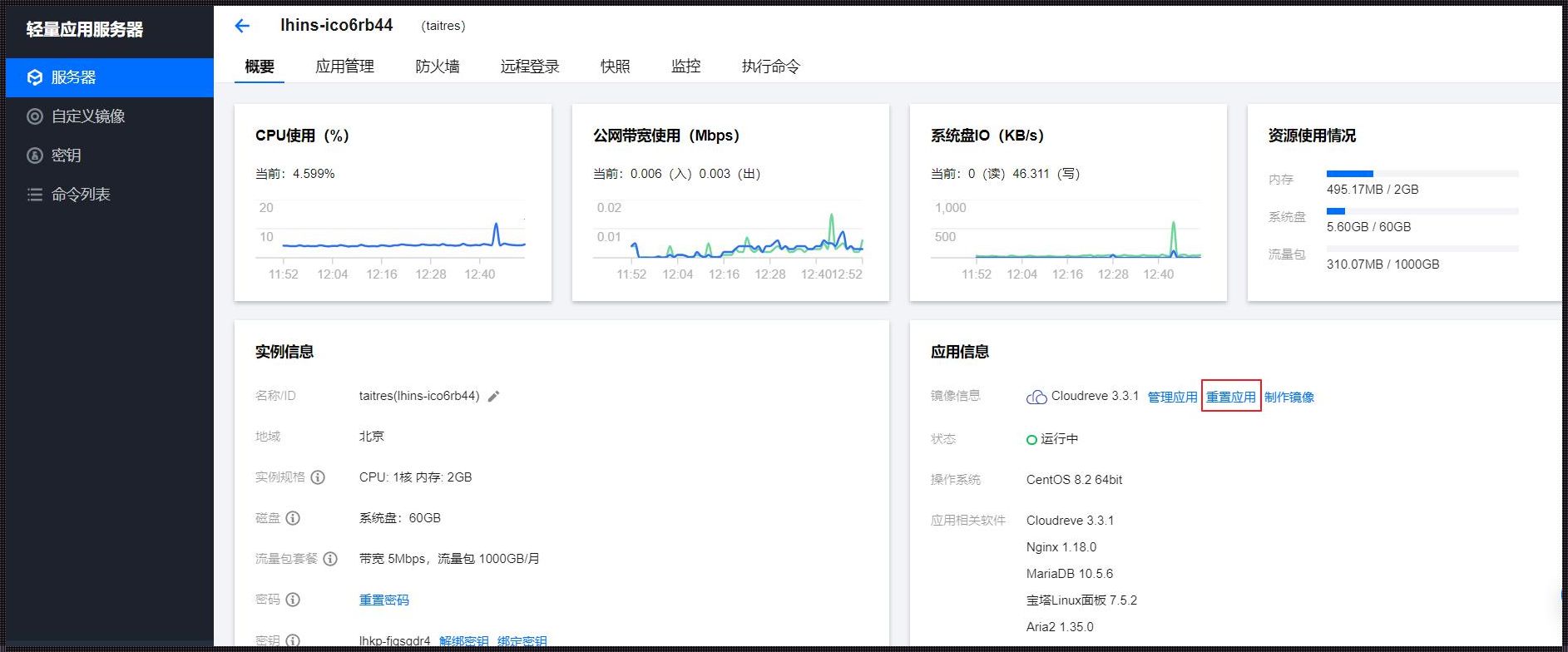
Task: Click the 495.17MB / 2GB memory value
Action: point(1373,190)
